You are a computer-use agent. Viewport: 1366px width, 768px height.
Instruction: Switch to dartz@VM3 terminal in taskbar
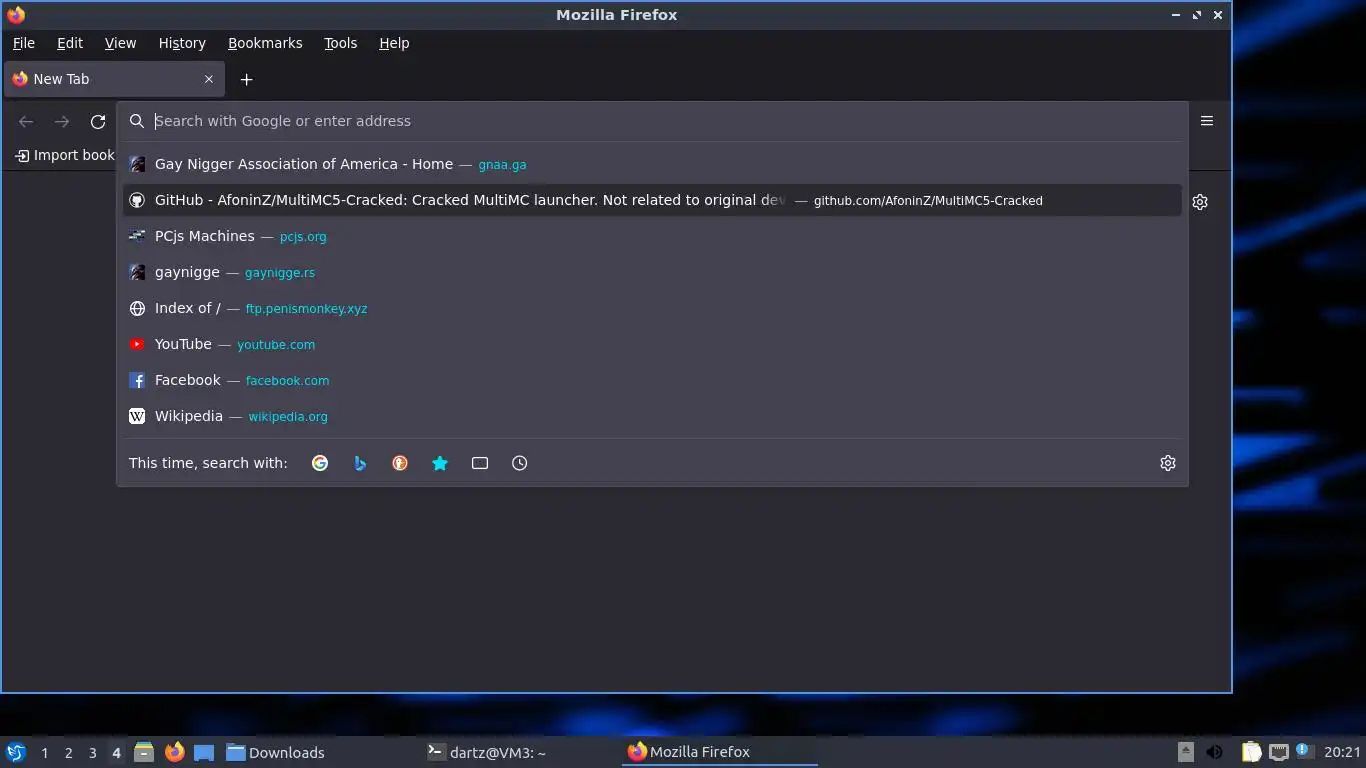pos(520,752)
